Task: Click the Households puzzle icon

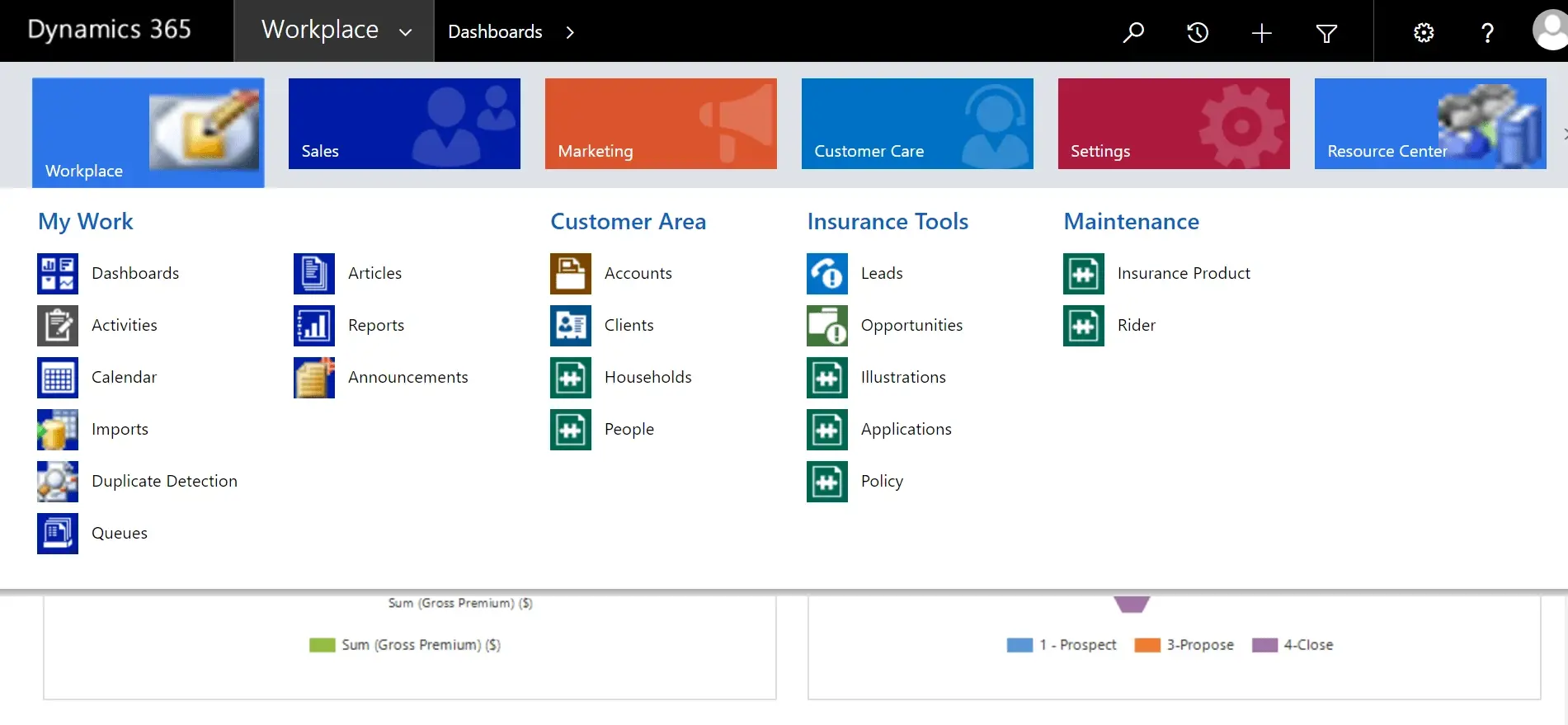Action: (x=571, y=378)
